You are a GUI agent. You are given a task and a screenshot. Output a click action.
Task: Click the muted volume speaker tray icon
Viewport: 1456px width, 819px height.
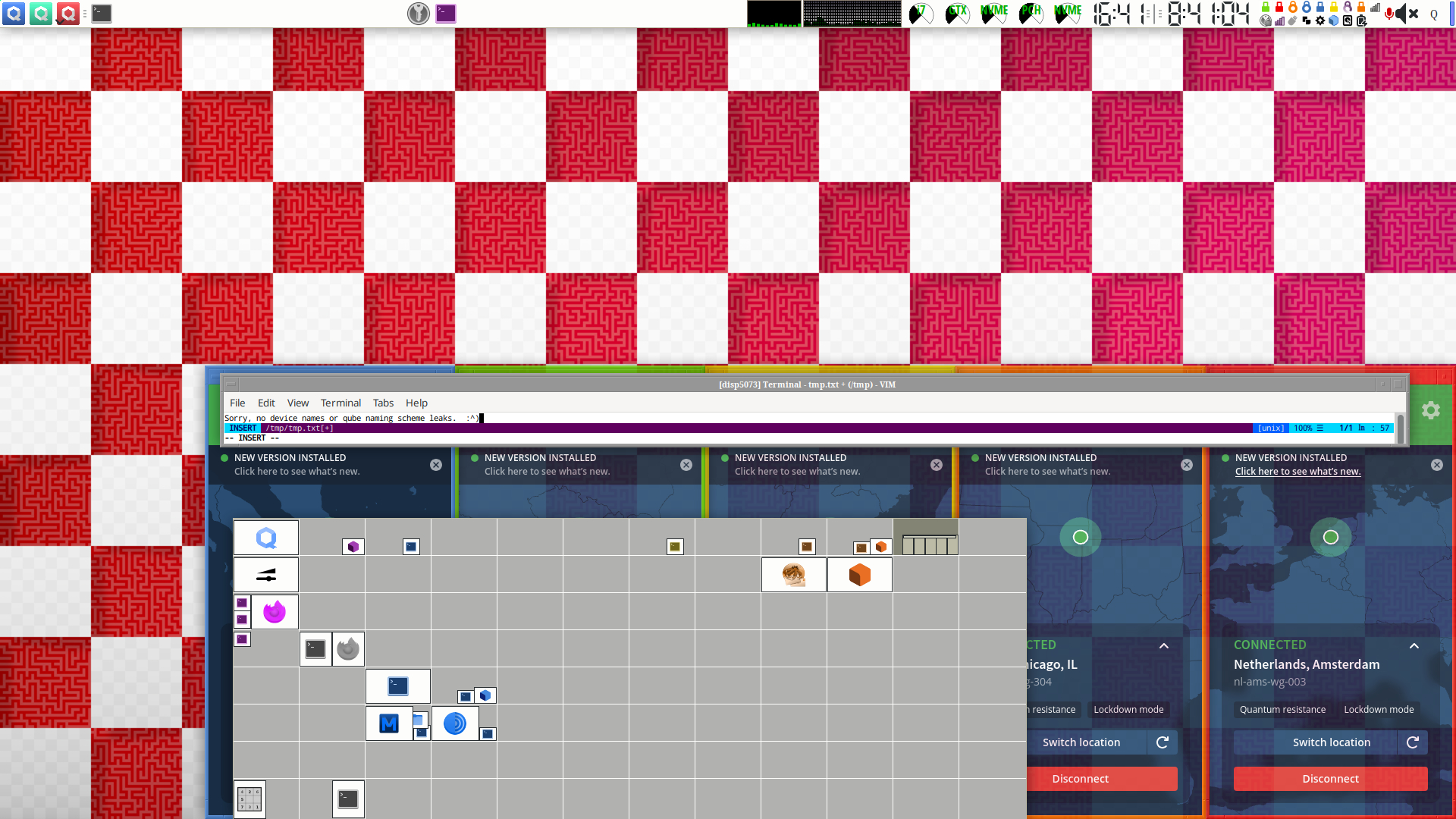click(1402, 14)
